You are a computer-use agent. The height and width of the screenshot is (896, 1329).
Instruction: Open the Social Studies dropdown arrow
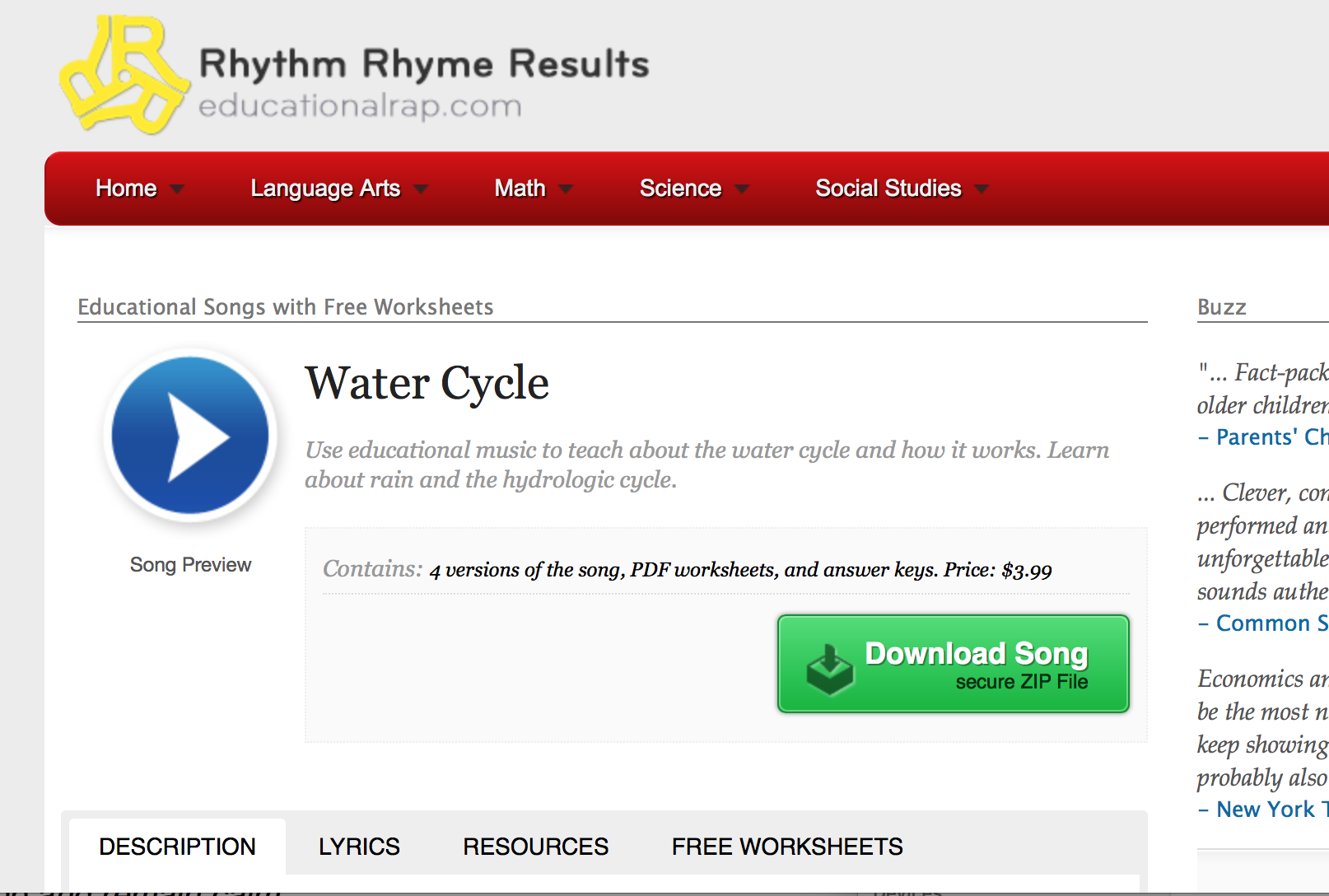(x=981, y=189)
